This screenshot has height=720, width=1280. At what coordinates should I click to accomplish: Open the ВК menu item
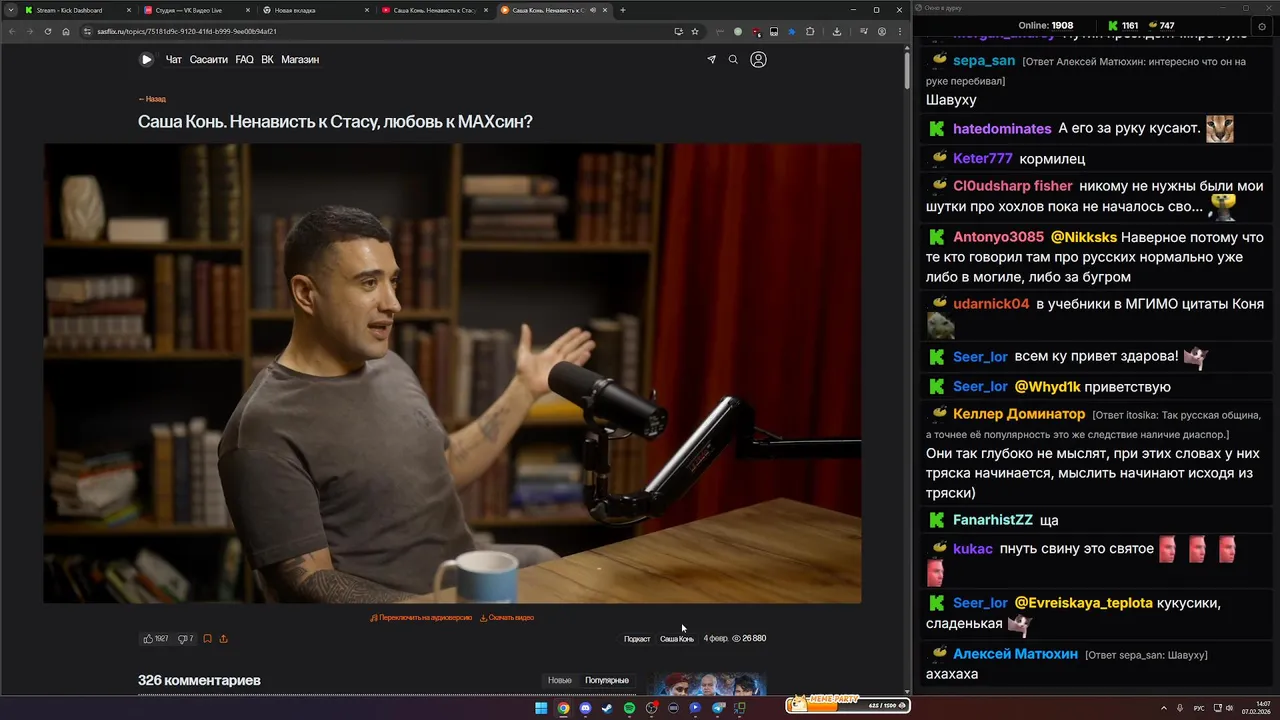pyautogui.click(x=267, y=60)
